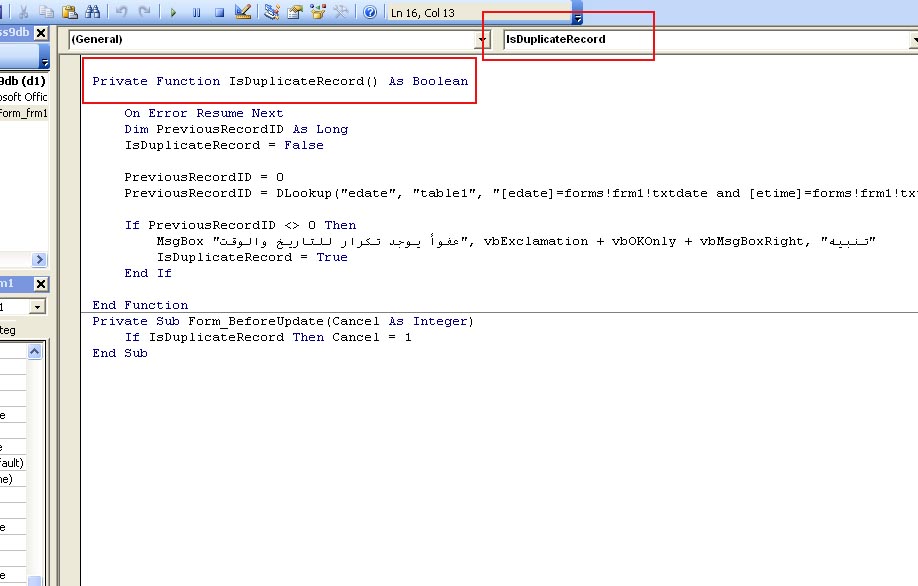Close the project explorer pane
The height and width of the screenshot is (586, 918).
click(x=41, y=33)
